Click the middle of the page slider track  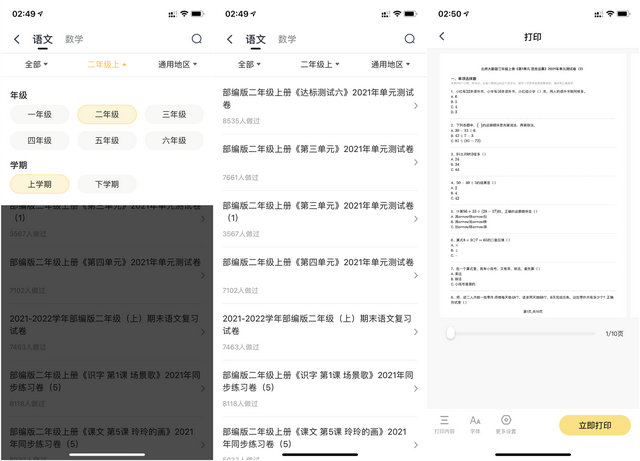(521, 334)
